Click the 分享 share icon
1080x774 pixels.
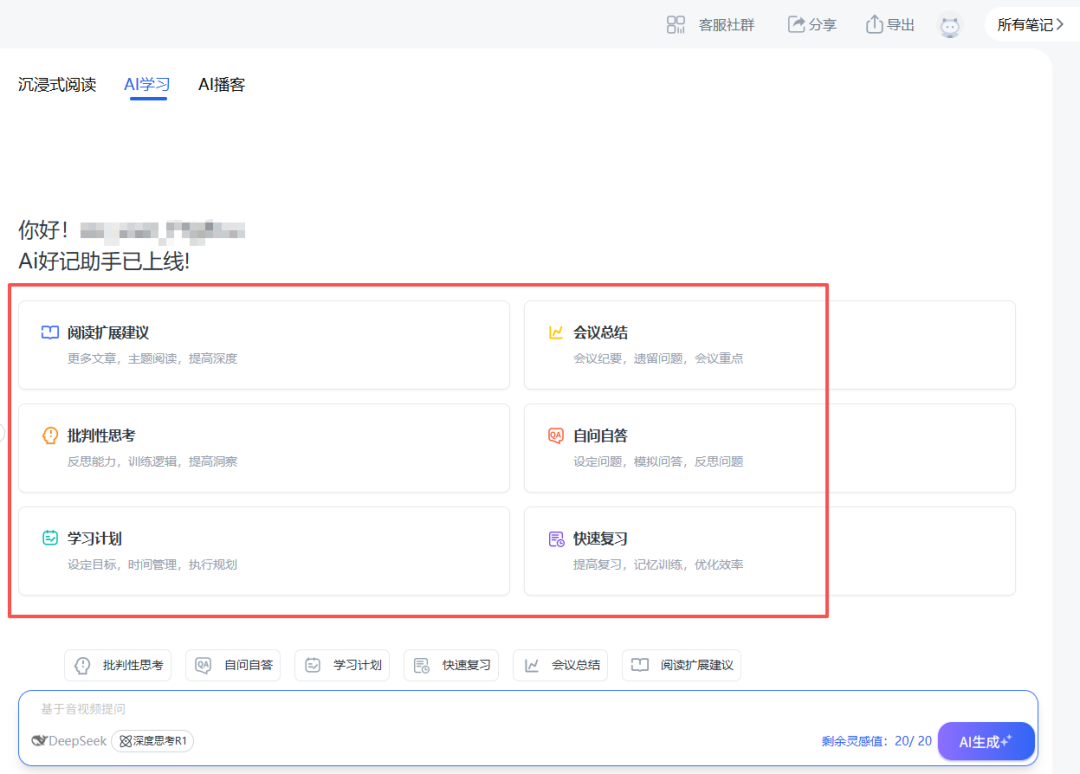[796, 25]
